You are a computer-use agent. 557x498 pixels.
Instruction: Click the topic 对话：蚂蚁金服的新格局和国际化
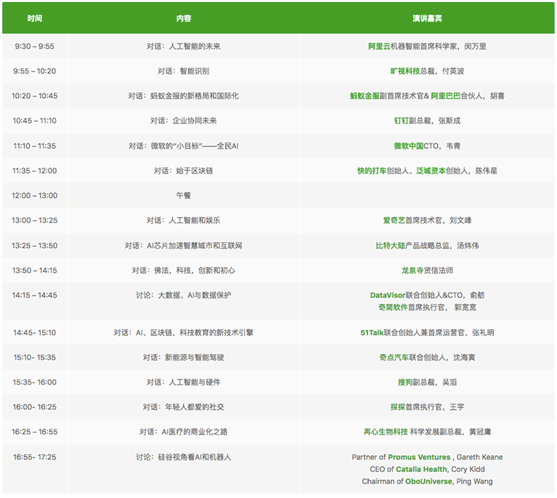[183, 96]
